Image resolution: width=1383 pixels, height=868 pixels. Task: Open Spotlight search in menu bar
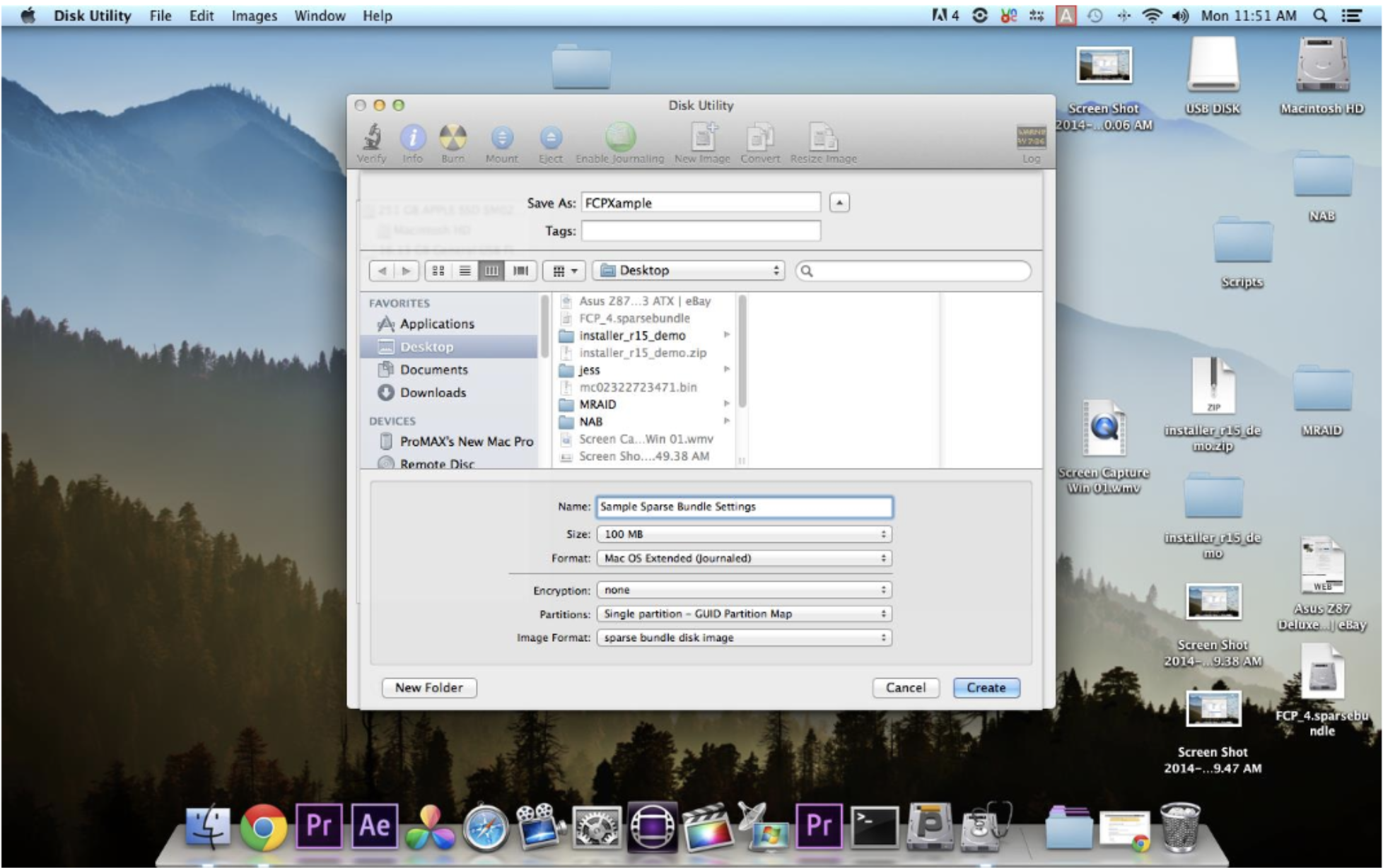1319,16
